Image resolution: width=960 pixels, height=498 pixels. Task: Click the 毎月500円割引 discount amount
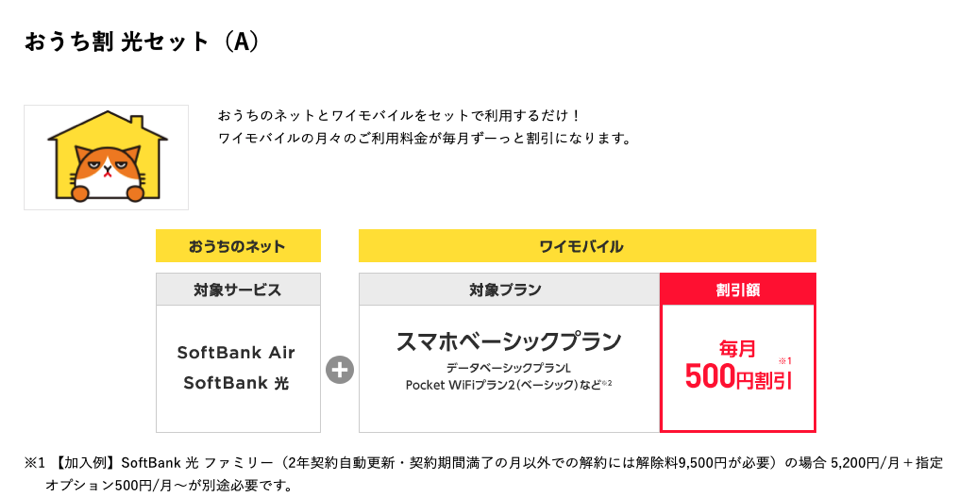(738, 365)
